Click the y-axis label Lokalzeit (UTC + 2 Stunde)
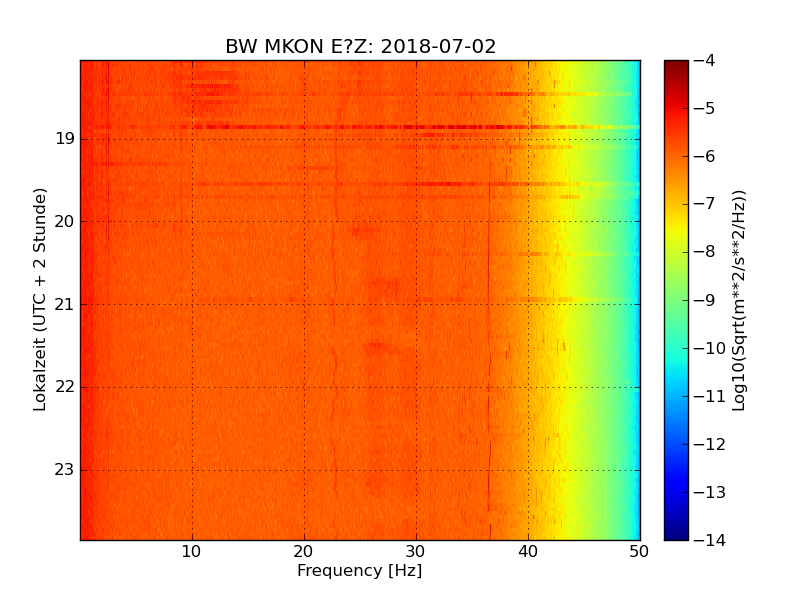This screenshot has height=600, width=800. point(40,299)
